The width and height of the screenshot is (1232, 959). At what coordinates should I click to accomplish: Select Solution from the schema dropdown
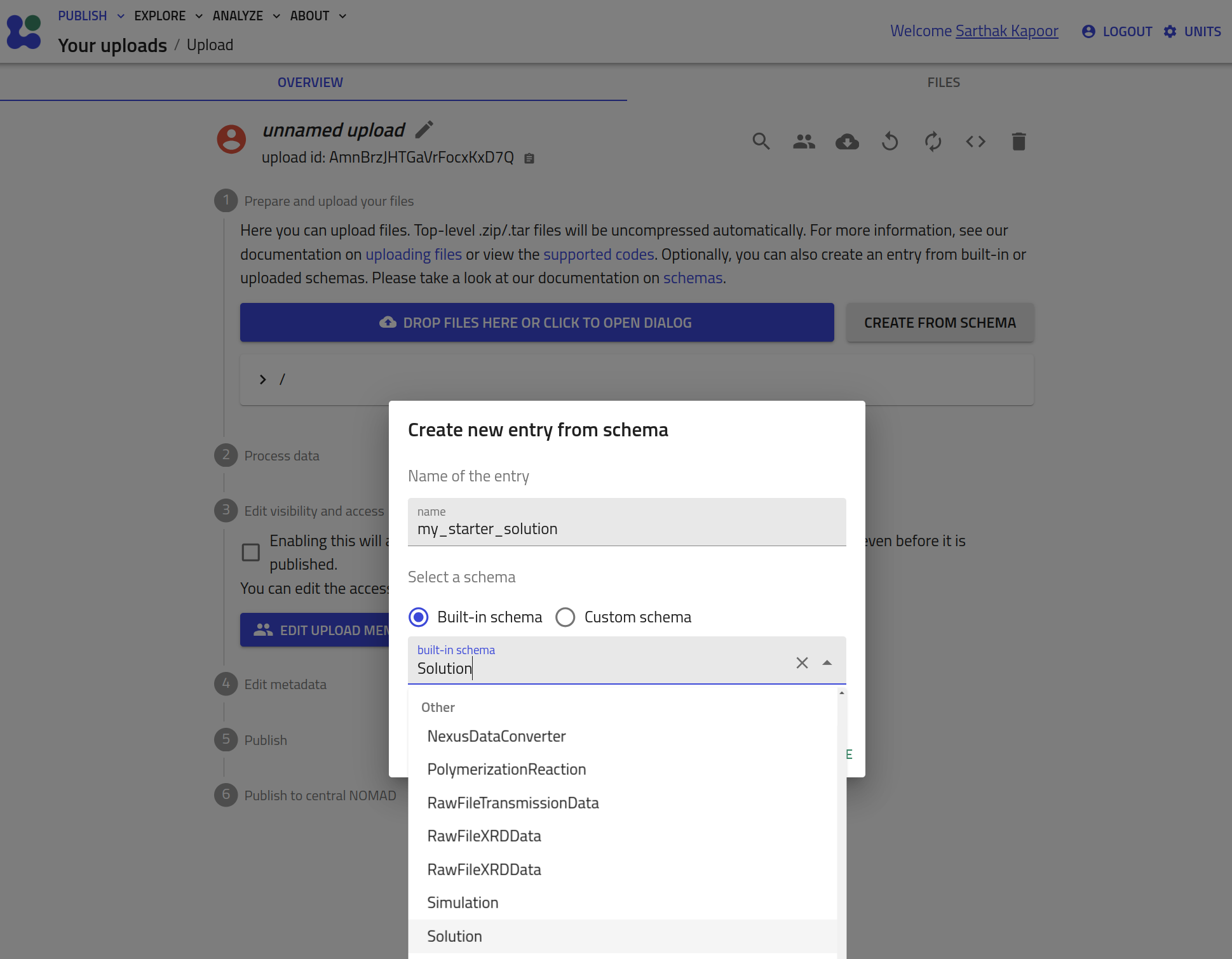coord(454,936)
